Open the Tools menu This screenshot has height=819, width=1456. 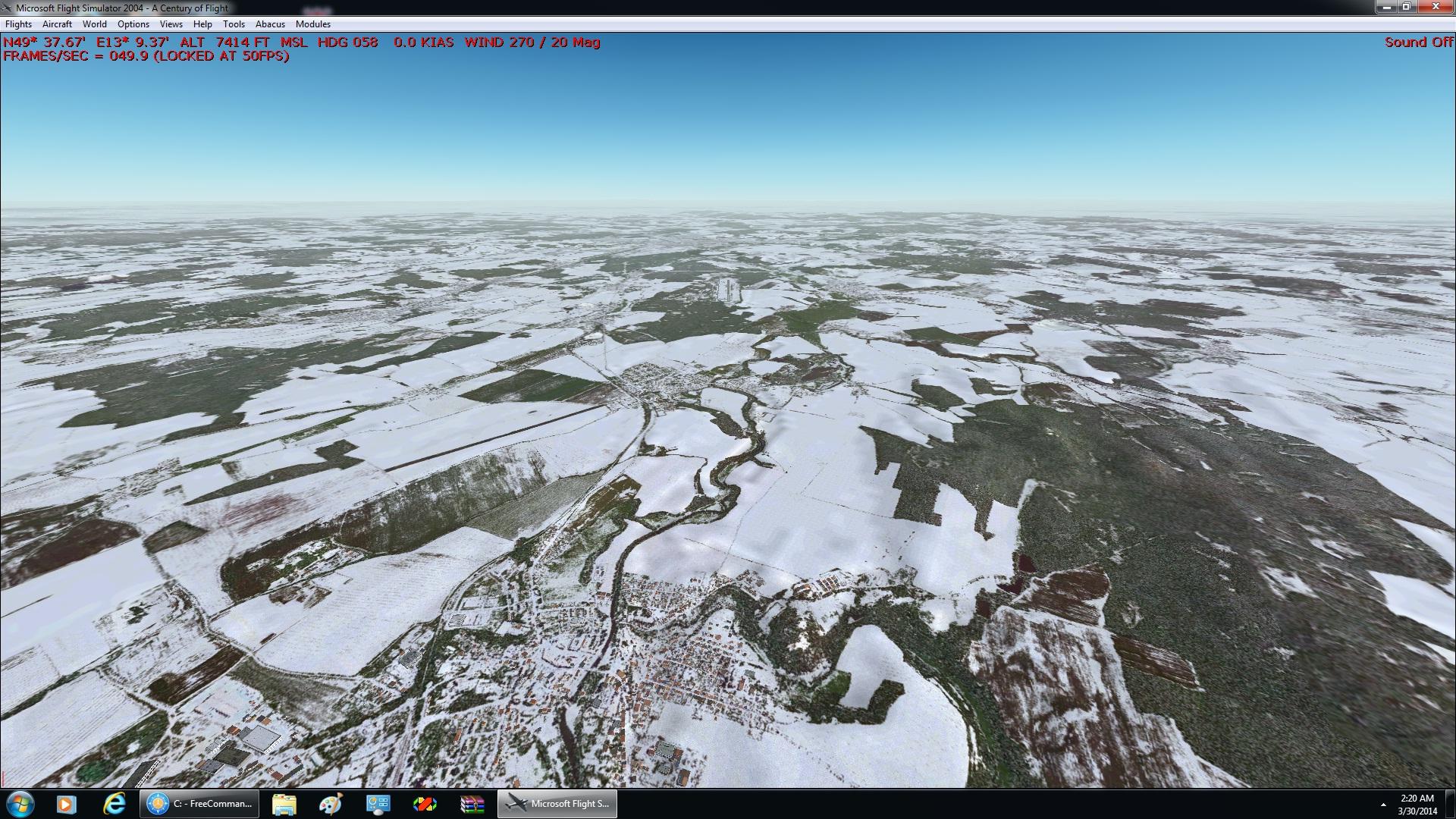(x=234, y=24)
